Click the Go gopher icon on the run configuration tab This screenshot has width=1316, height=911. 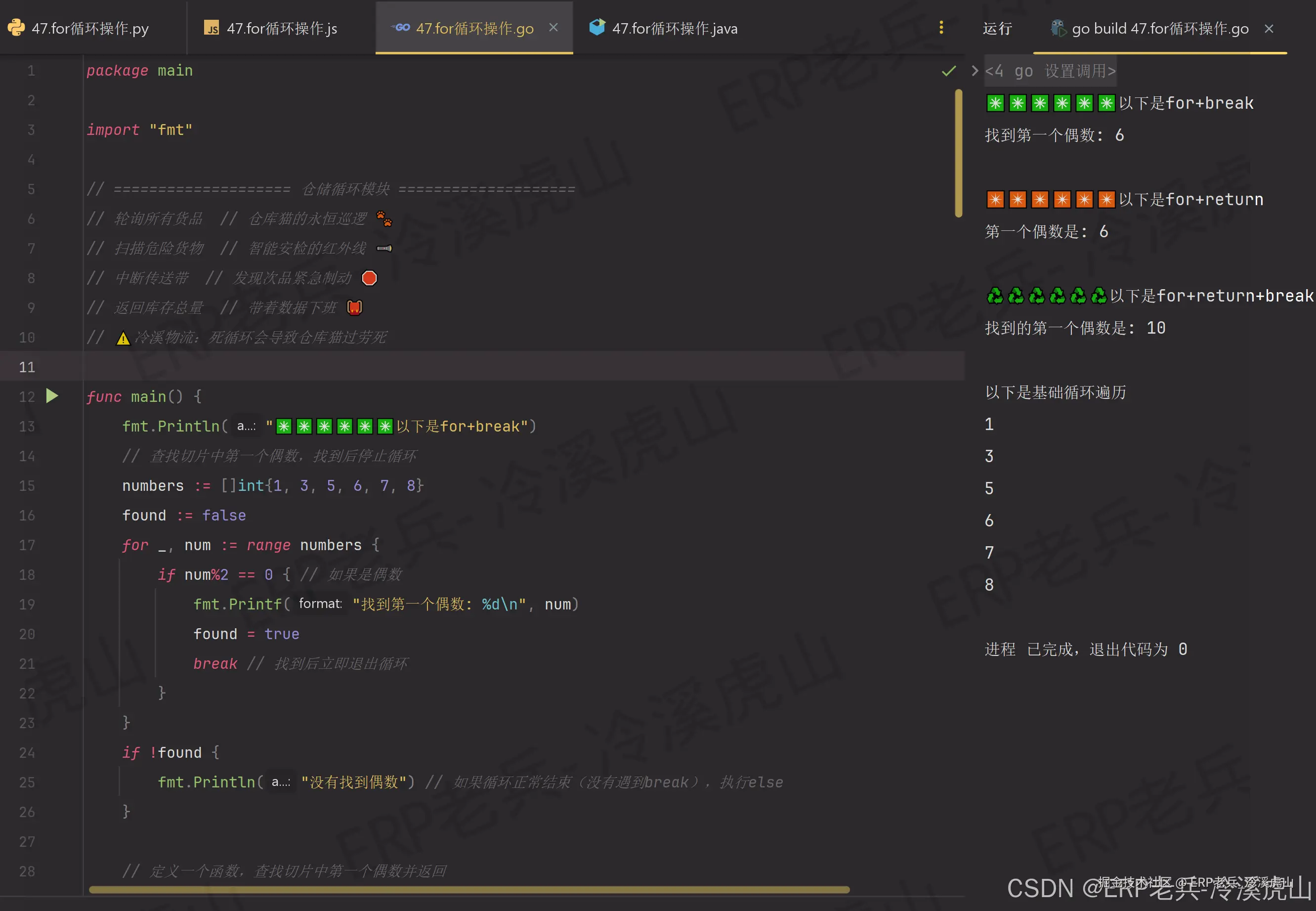coord(1058,28)
